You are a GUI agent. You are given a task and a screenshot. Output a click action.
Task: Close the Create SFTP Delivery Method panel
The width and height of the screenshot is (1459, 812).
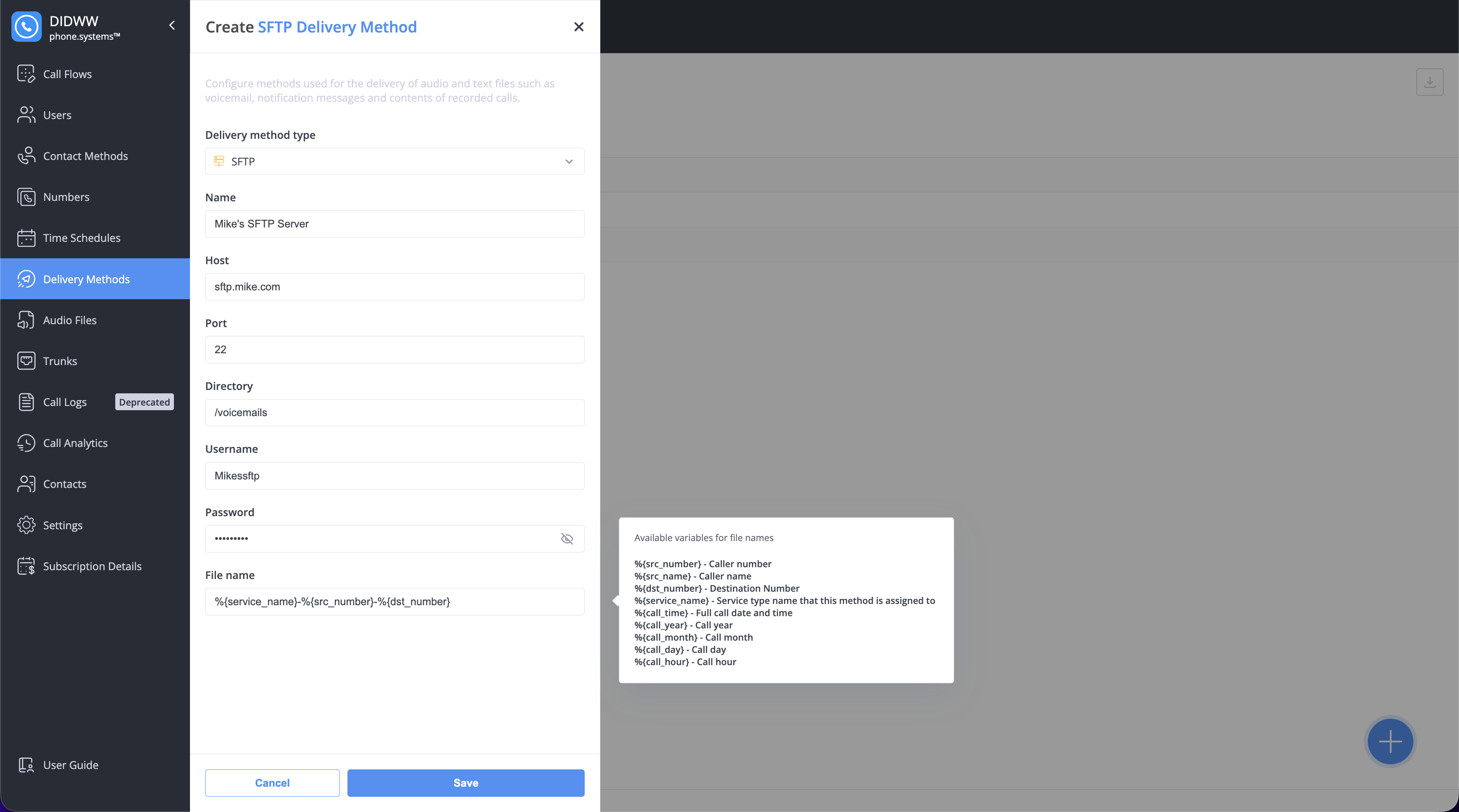coord(578,27)
